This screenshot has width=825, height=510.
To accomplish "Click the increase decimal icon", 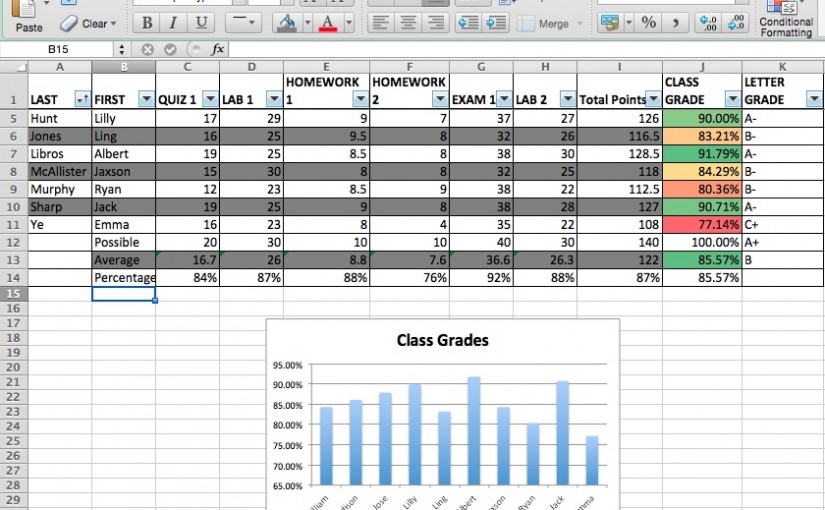I will 708,22.
